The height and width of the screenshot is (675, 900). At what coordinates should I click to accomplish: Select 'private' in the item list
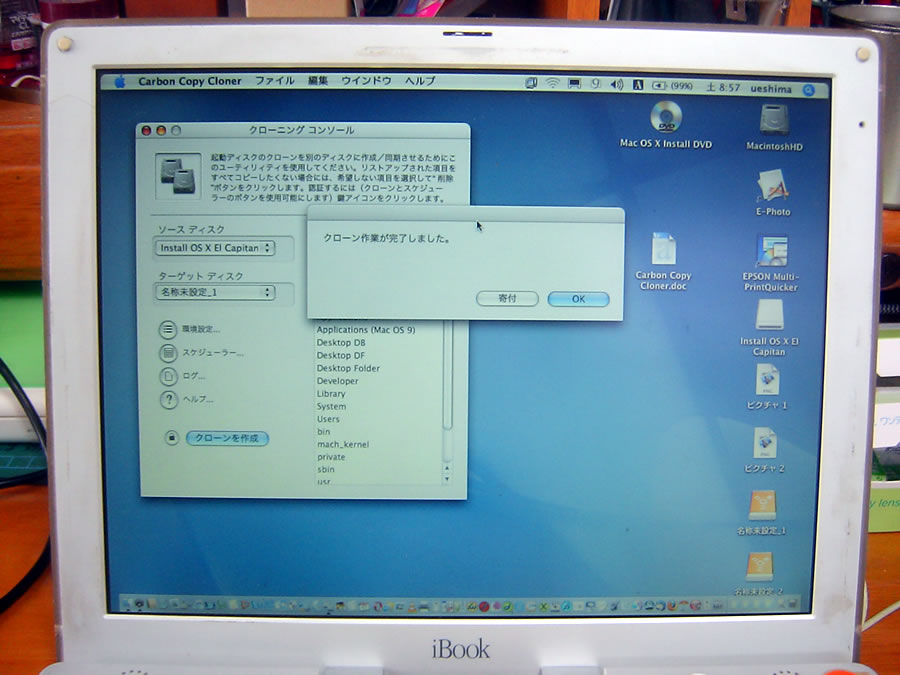pos(331,457)
